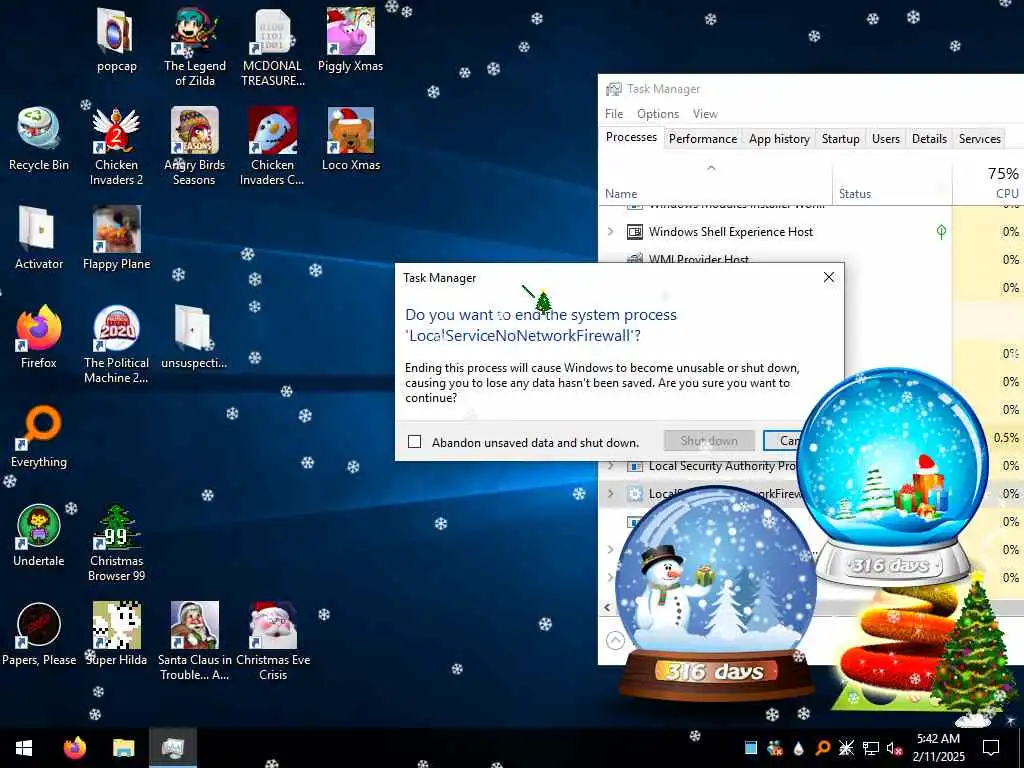Screen dimensions: 1024x768
Task: Sort processes by the CPU column
Action: (x=988, y=183)
